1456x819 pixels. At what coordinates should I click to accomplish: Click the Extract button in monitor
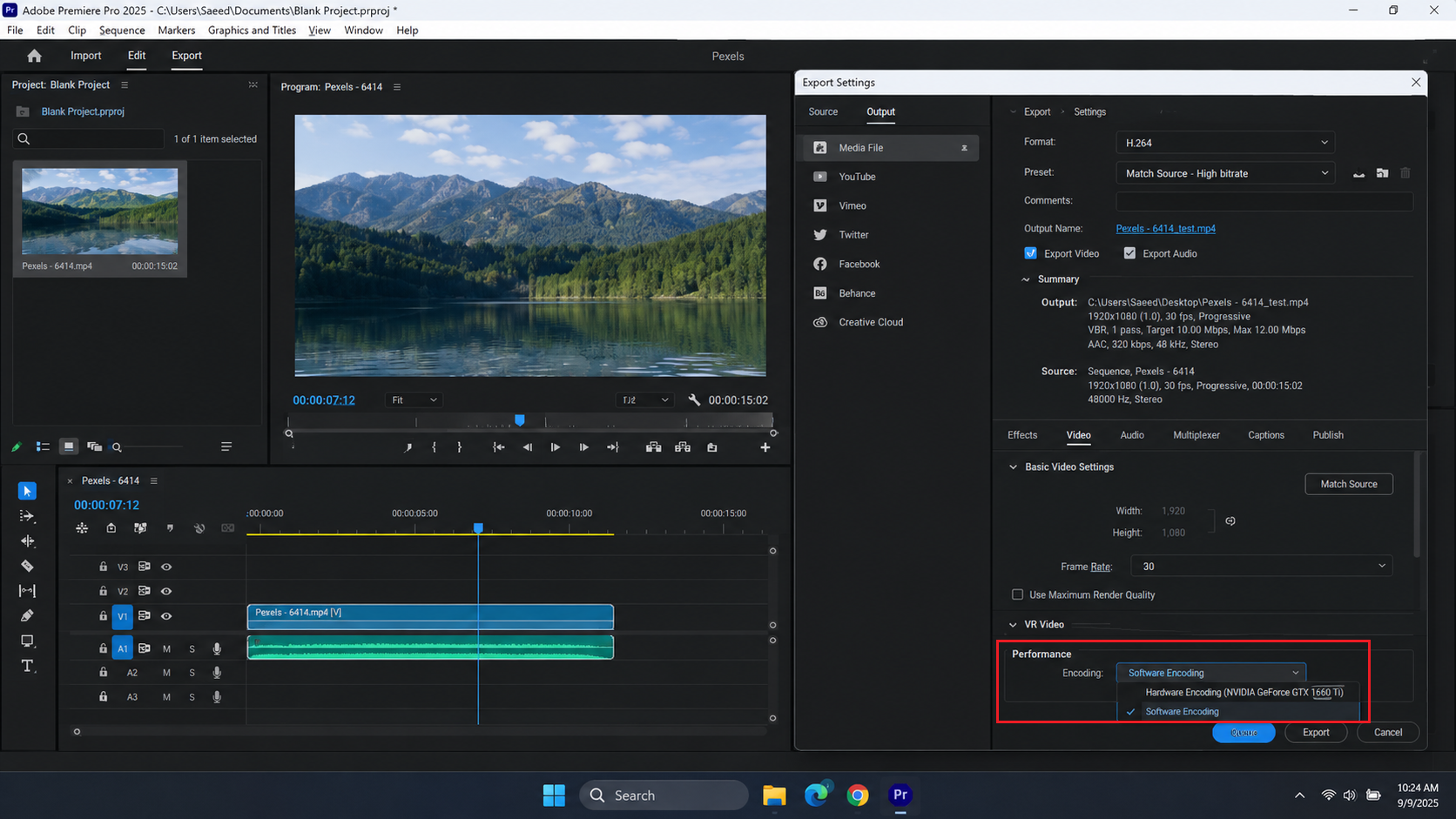683,447
